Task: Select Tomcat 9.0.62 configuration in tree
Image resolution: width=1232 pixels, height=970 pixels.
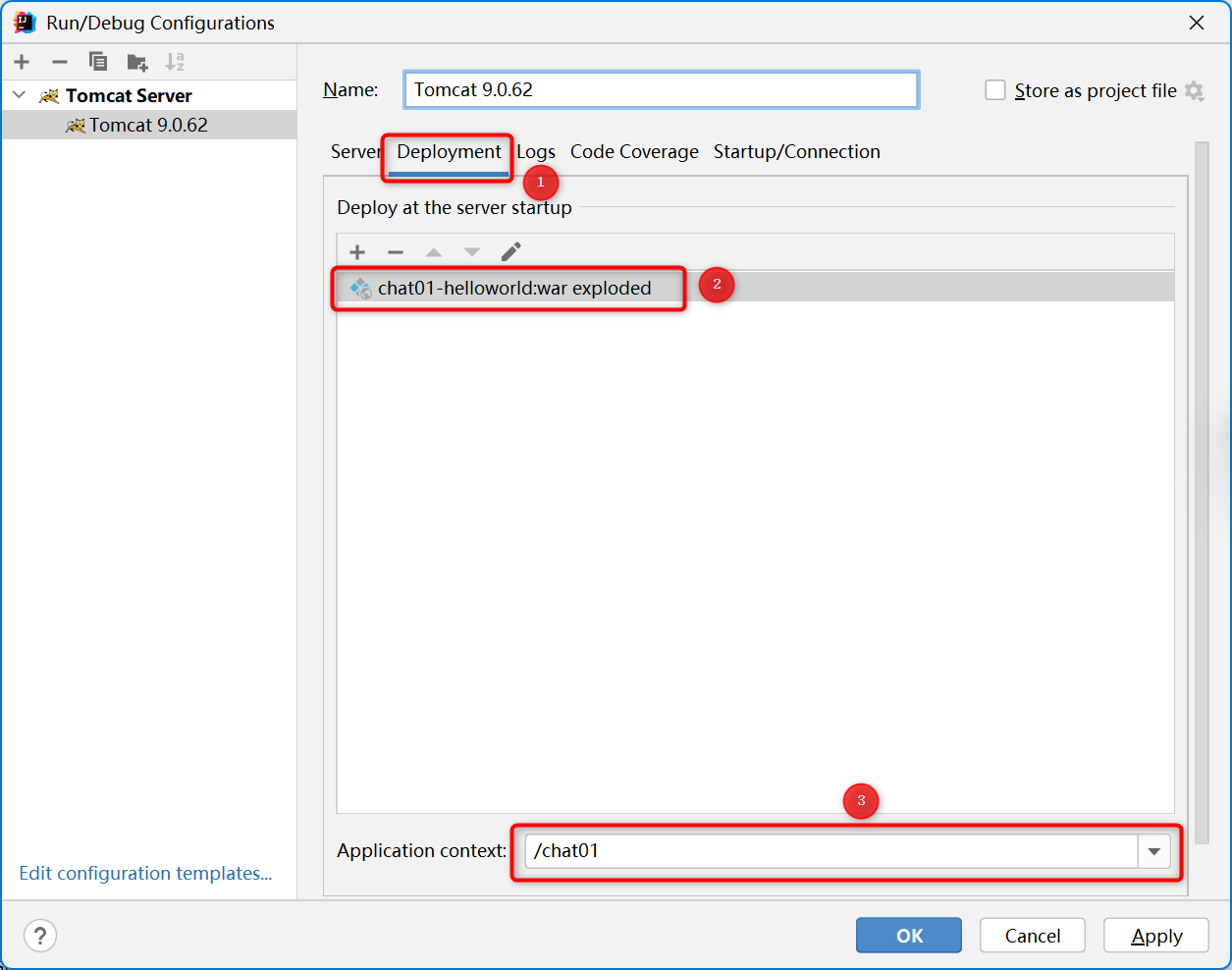Action: tap(149, 125)
